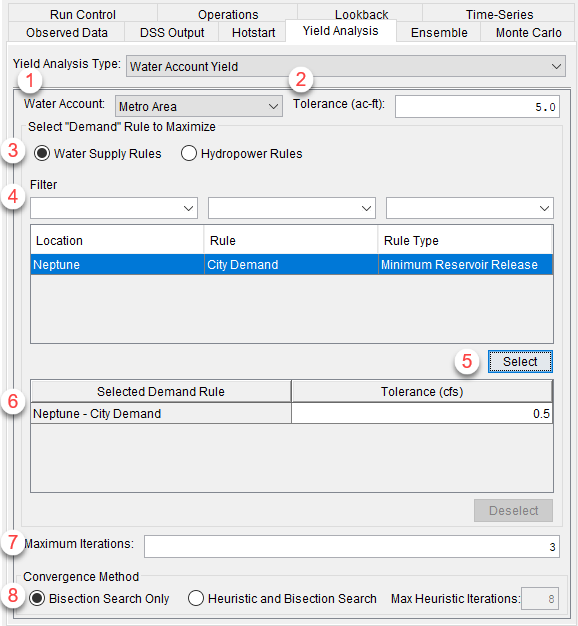Open the first Filter dropdown for Location
Image resolution: width=578 pixels, height=626 pixels.
(114, 208)
